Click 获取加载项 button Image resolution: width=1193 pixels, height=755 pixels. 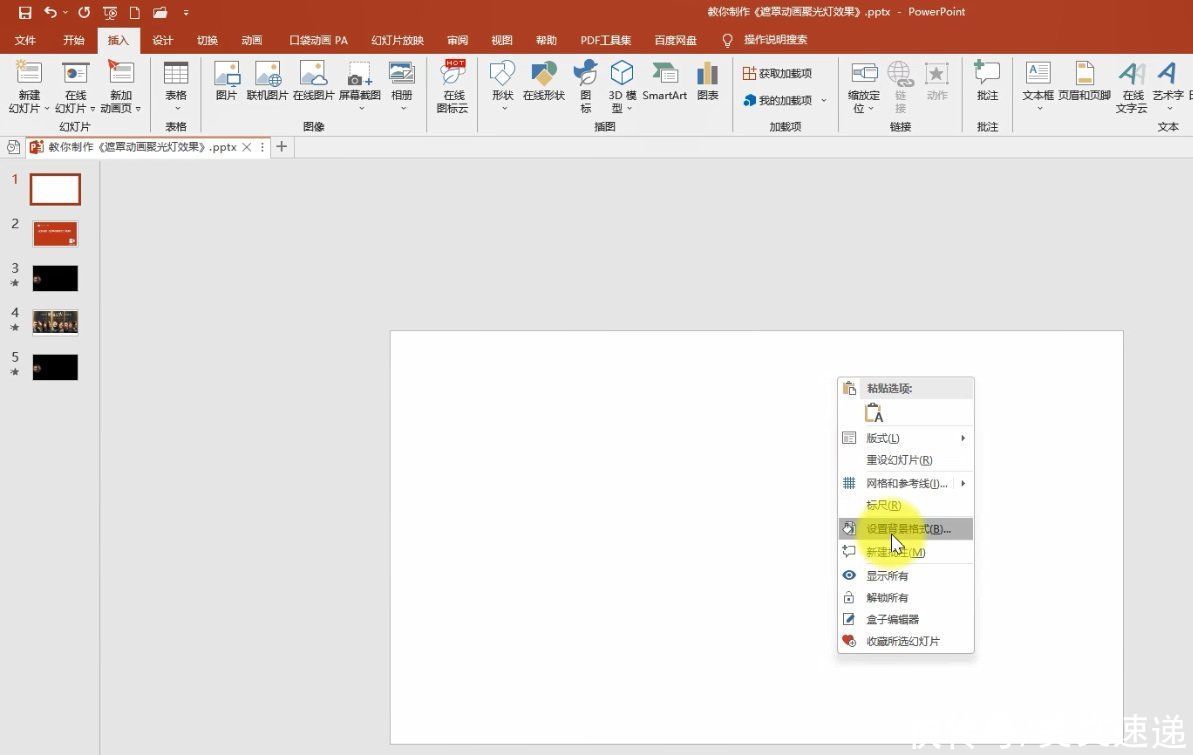tap(777, 73)
